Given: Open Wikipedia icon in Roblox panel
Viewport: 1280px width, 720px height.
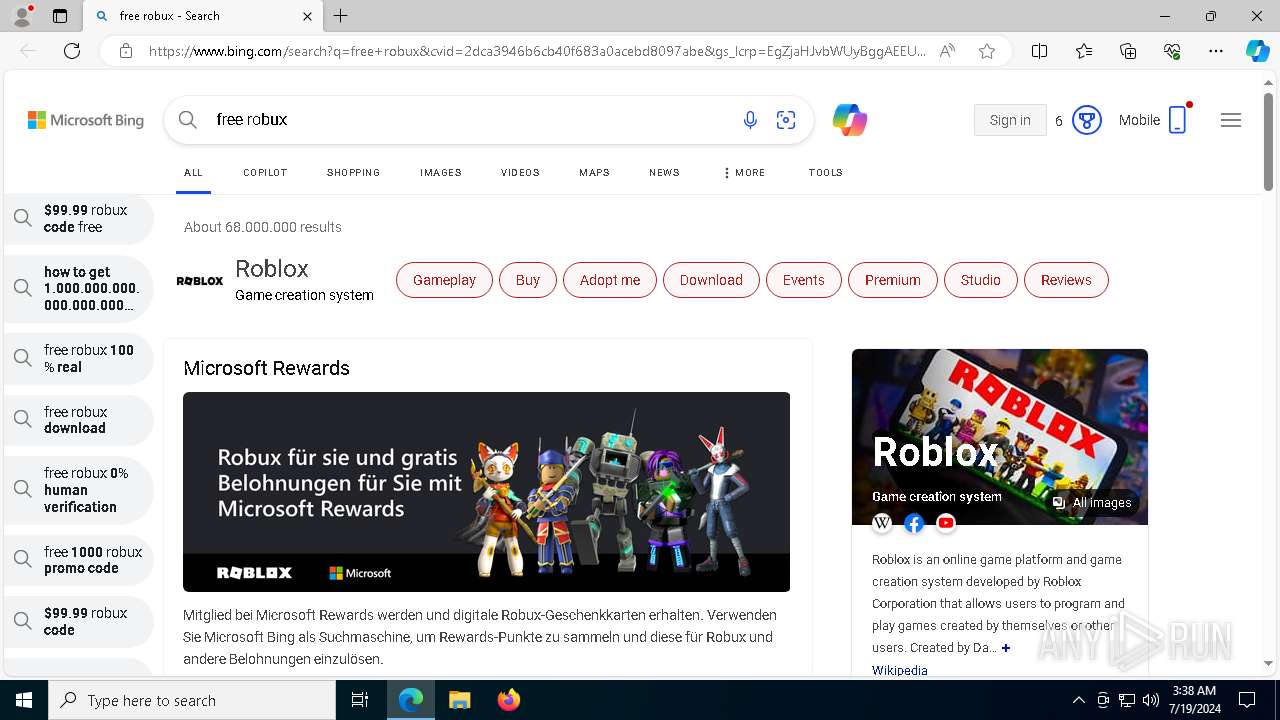Looking at the screenshot, I should [882, 523].
